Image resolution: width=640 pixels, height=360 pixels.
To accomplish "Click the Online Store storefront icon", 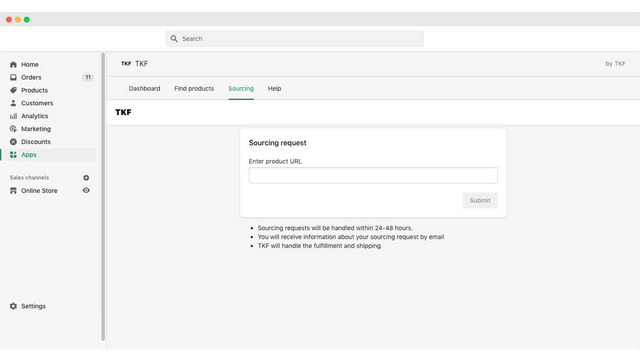I will [x=13, y=191].
